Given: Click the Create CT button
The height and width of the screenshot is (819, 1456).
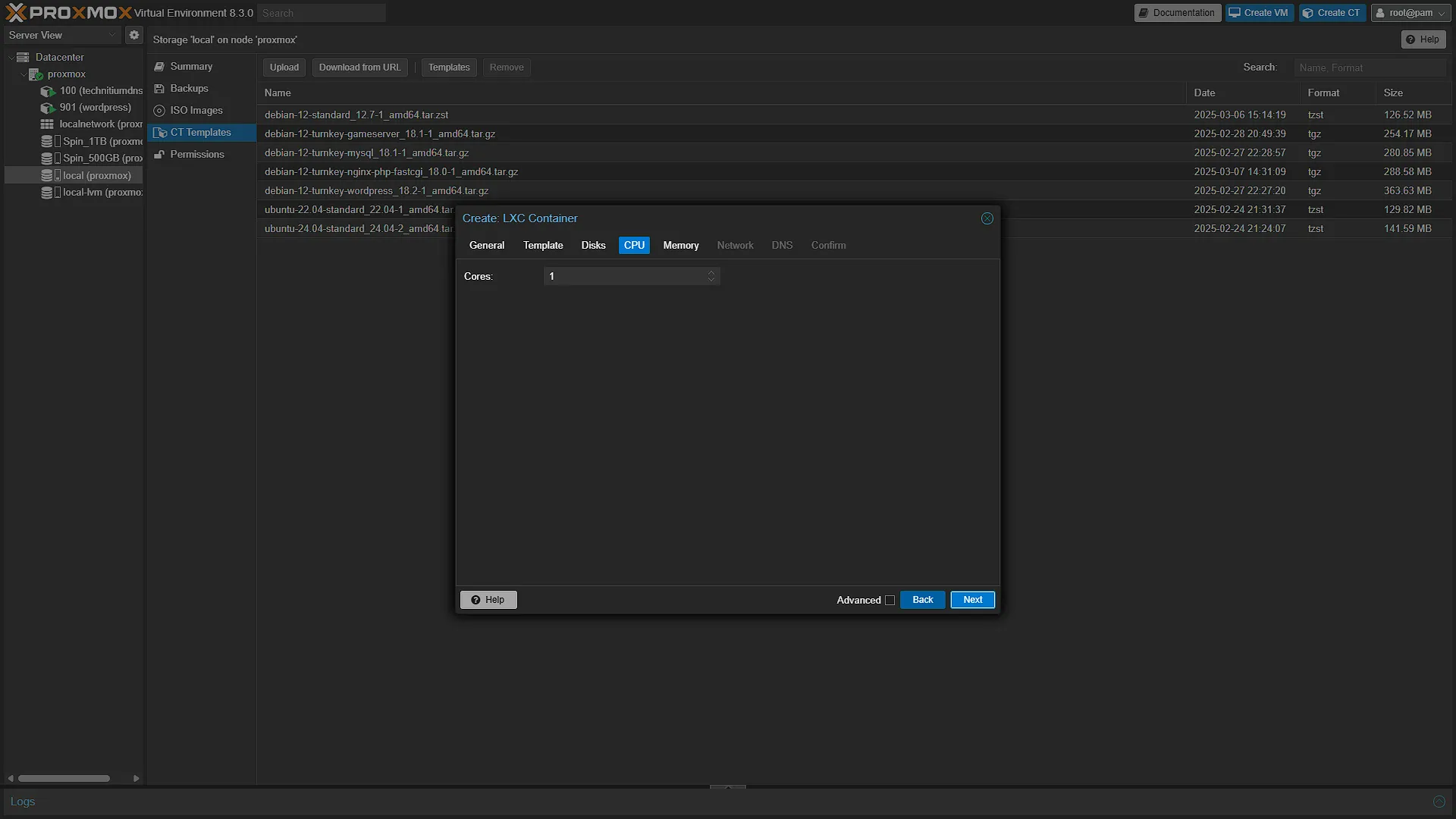Looking at the screenshot, I should 1332,13.
